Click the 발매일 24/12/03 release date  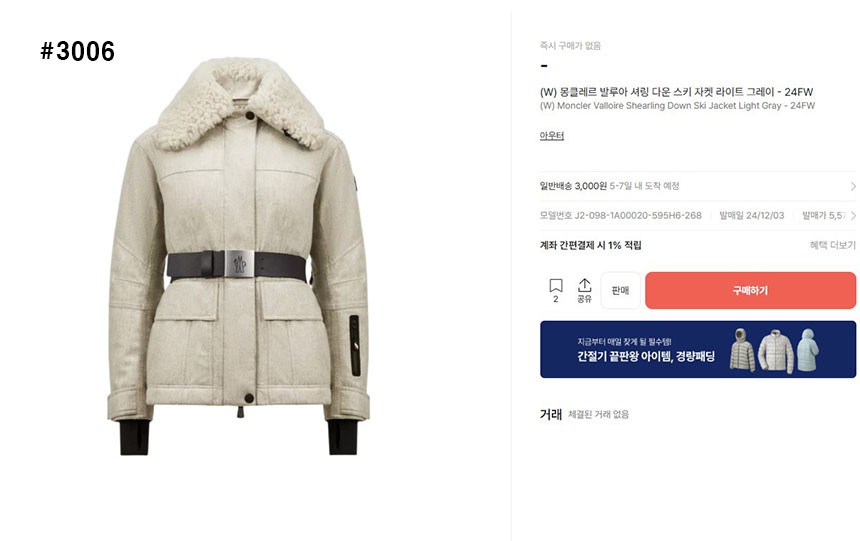point(752,216)
